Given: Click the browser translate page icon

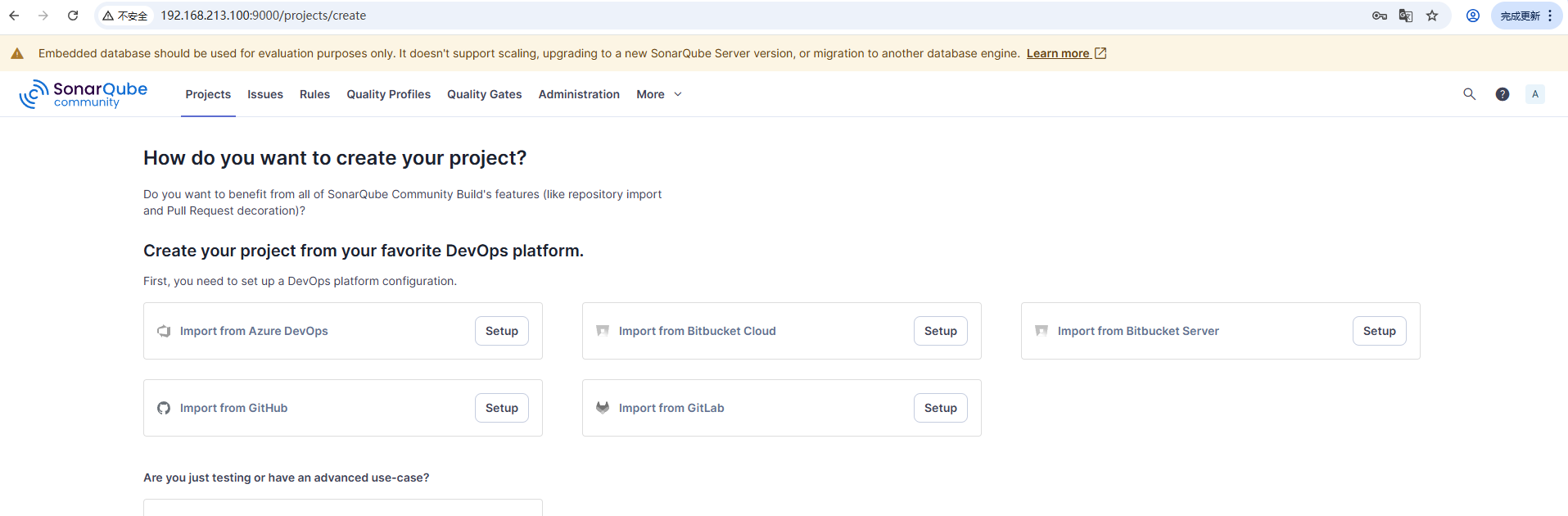Looking at the screenshot, I should pyautogui.click(x=1405, y=16).
